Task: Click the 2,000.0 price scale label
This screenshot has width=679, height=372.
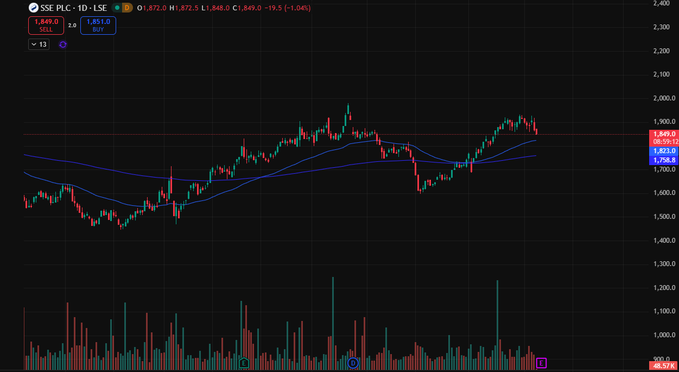Action: (665, 98)
